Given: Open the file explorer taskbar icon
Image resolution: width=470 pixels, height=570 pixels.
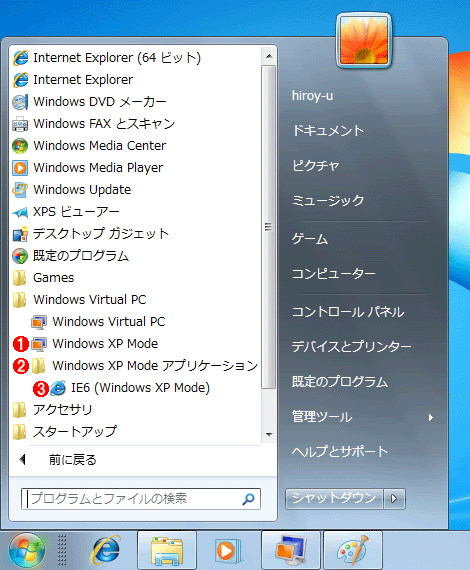Looking at the screenshot, I should pos(167,550).
